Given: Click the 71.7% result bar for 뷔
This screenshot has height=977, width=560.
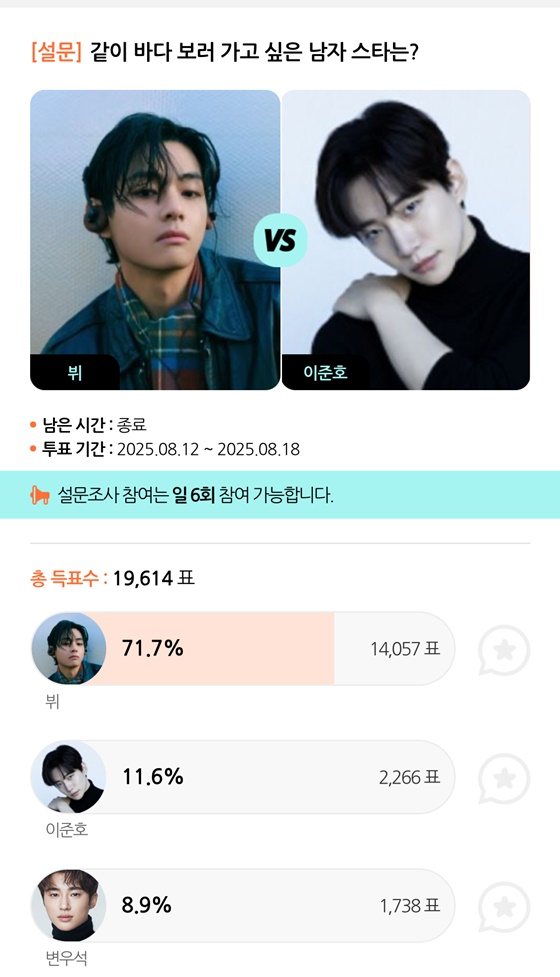Looking at the screenshot, I should click(243, 649).
